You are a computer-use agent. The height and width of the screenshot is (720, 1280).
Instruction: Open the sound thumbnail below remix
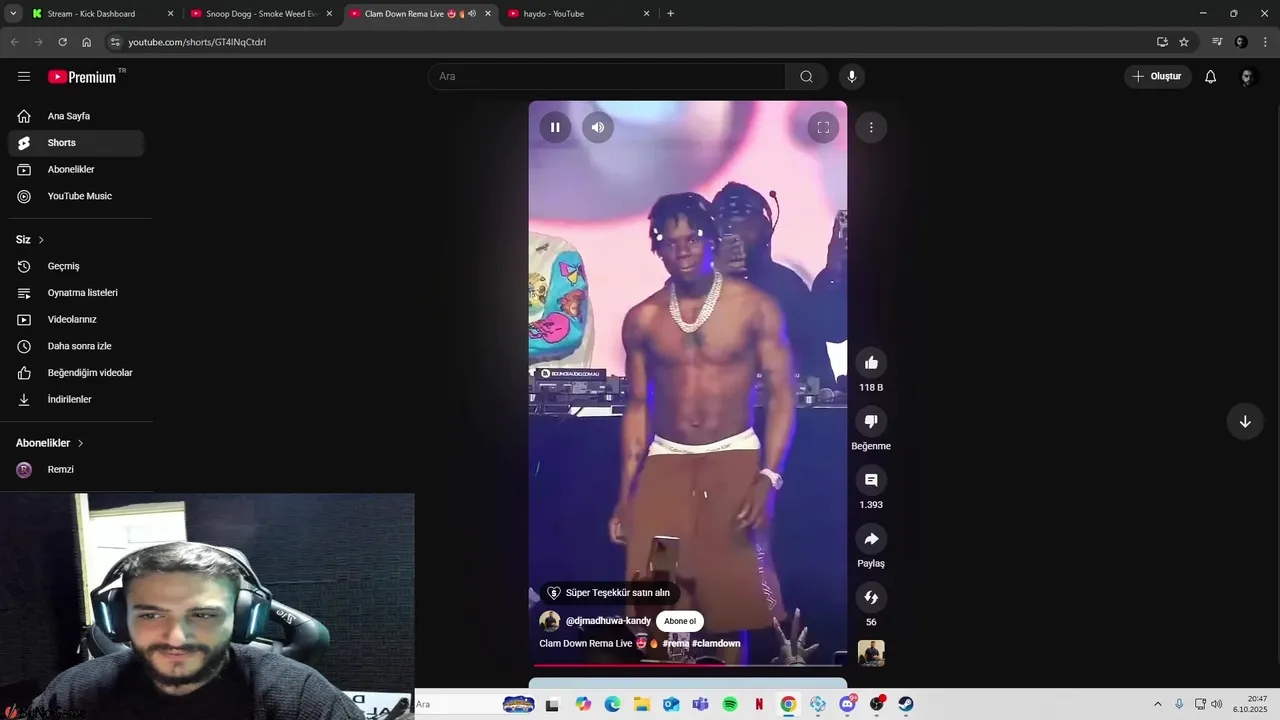point(871,653)
